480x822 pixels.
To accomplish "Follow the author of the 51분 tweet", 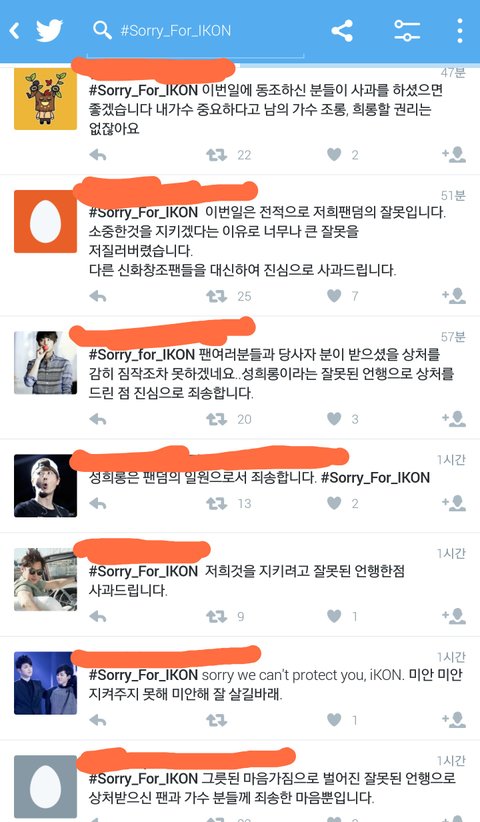I will point(454,296).
